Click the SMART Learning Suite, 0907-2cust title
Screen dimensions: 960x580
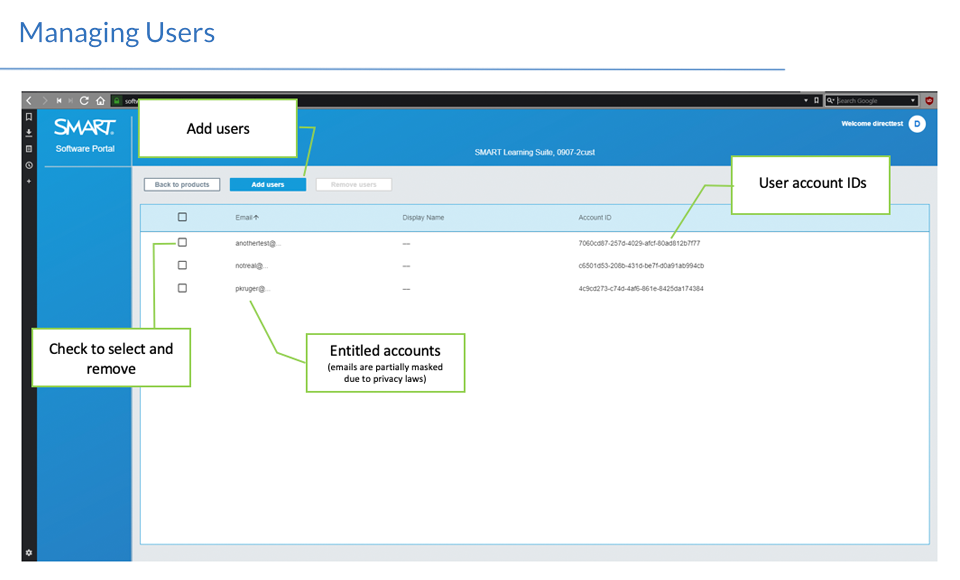[x=534, y=152]
